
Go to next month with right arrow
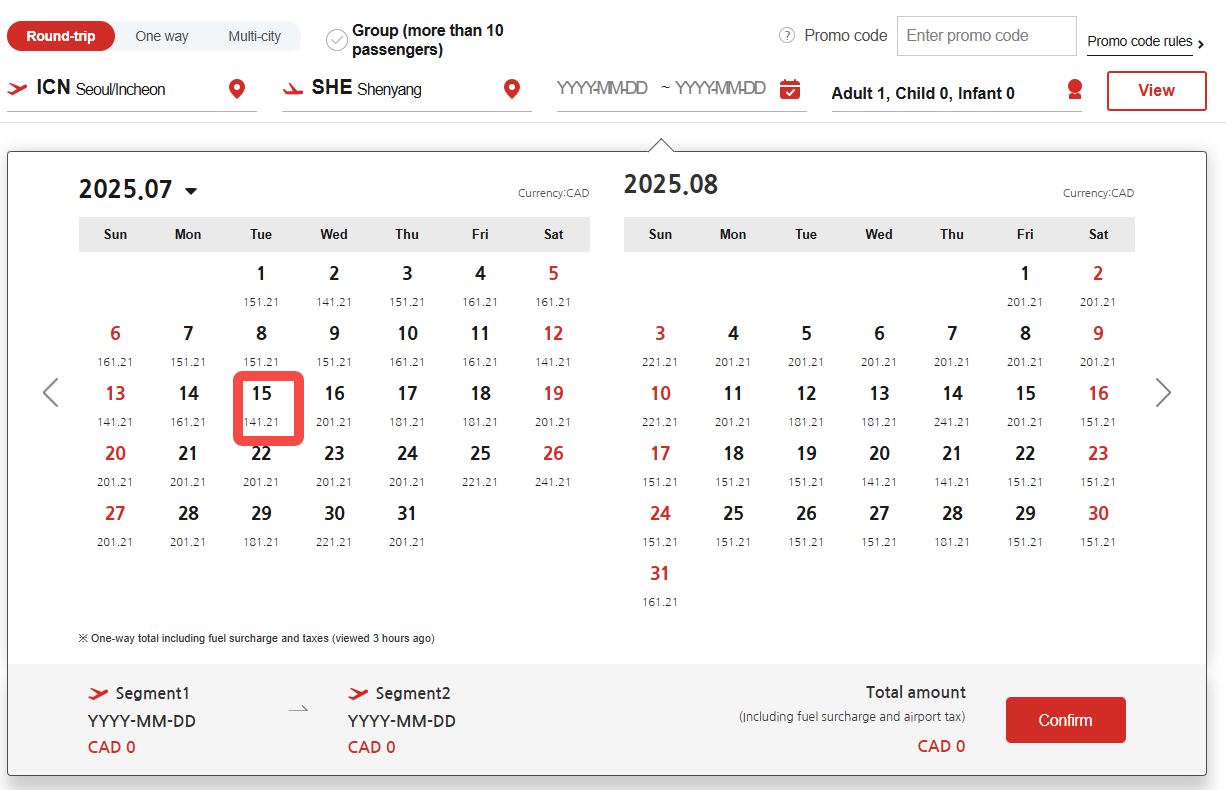[1163, 393]
